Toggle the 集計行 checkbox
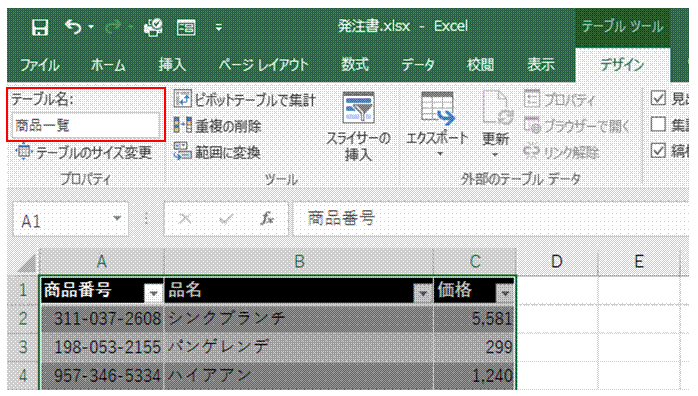The image size is (698, 396). point(658,125)
